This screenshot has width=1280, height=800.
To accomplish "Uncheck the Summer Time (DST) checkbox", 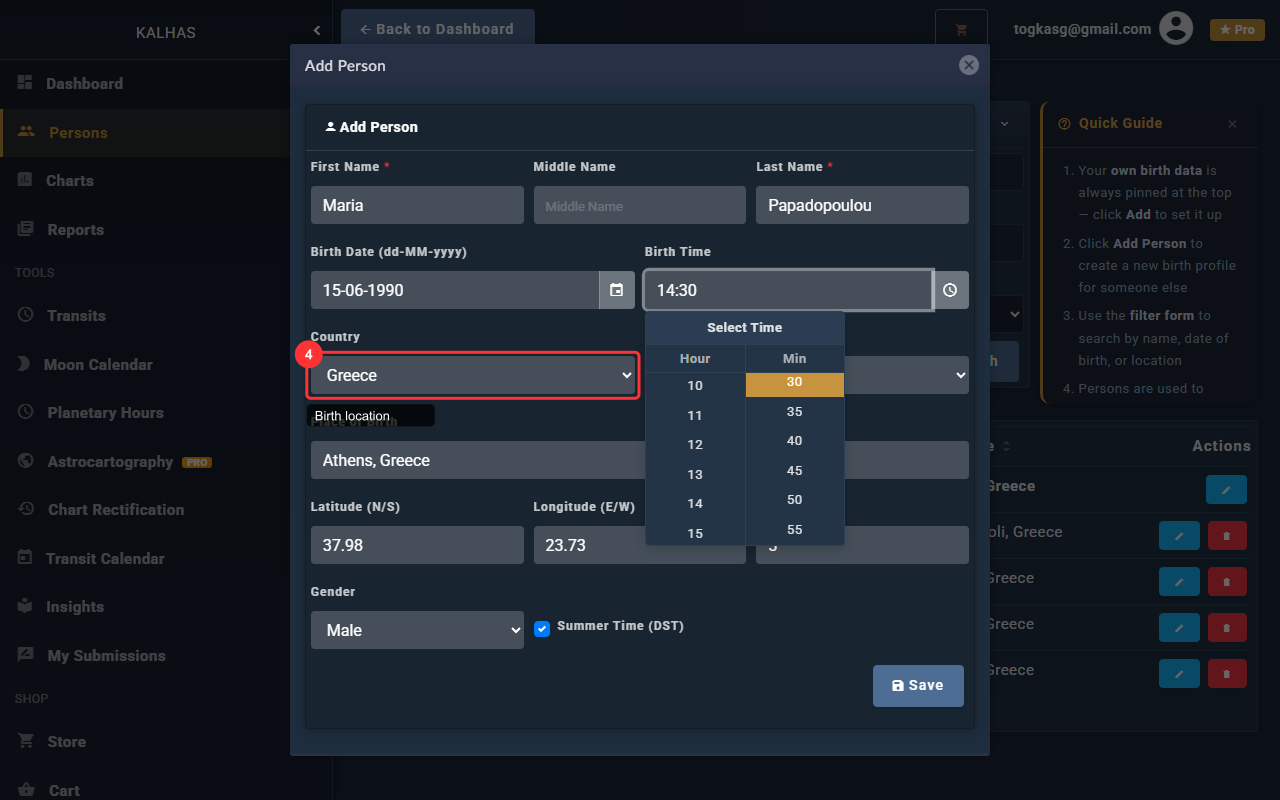I will coord(542,629).
